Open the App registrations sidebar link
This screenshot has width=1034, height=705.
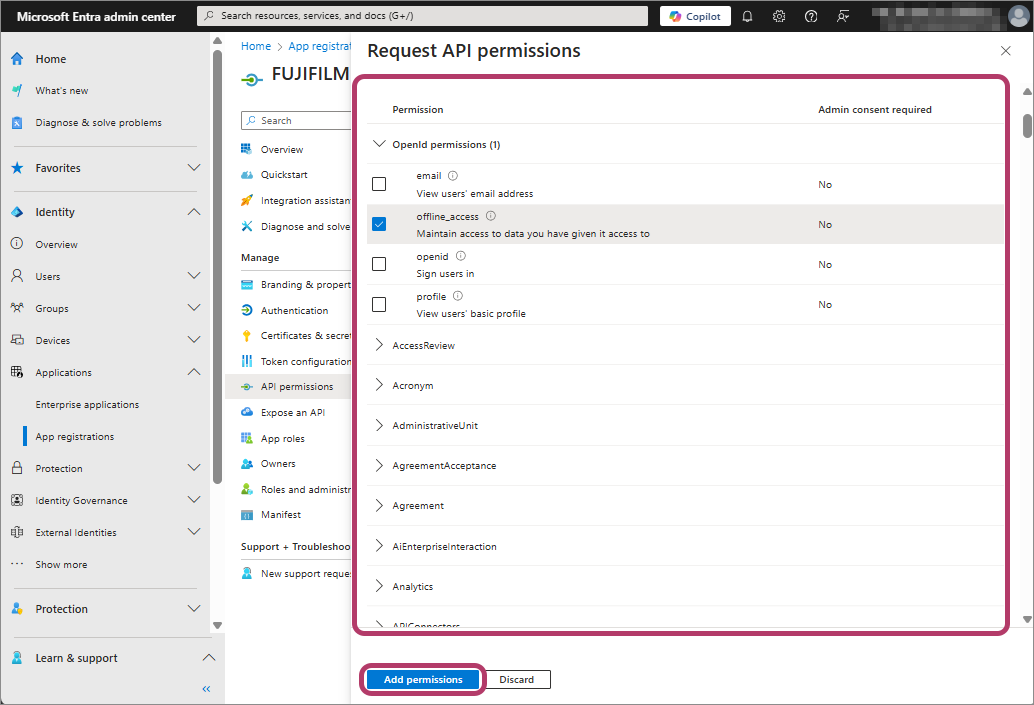[x=75, y=437]
